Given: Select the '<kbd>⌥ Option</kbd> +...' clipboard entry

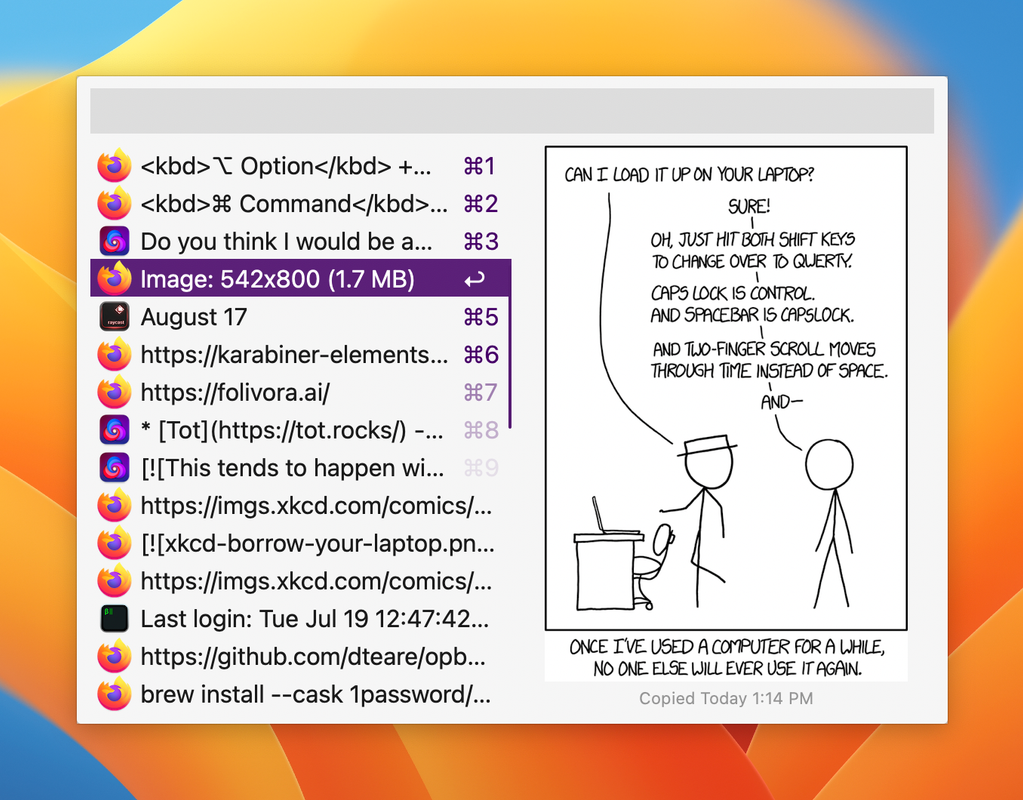Looking at the screenshot, I should tap(301, 166).
